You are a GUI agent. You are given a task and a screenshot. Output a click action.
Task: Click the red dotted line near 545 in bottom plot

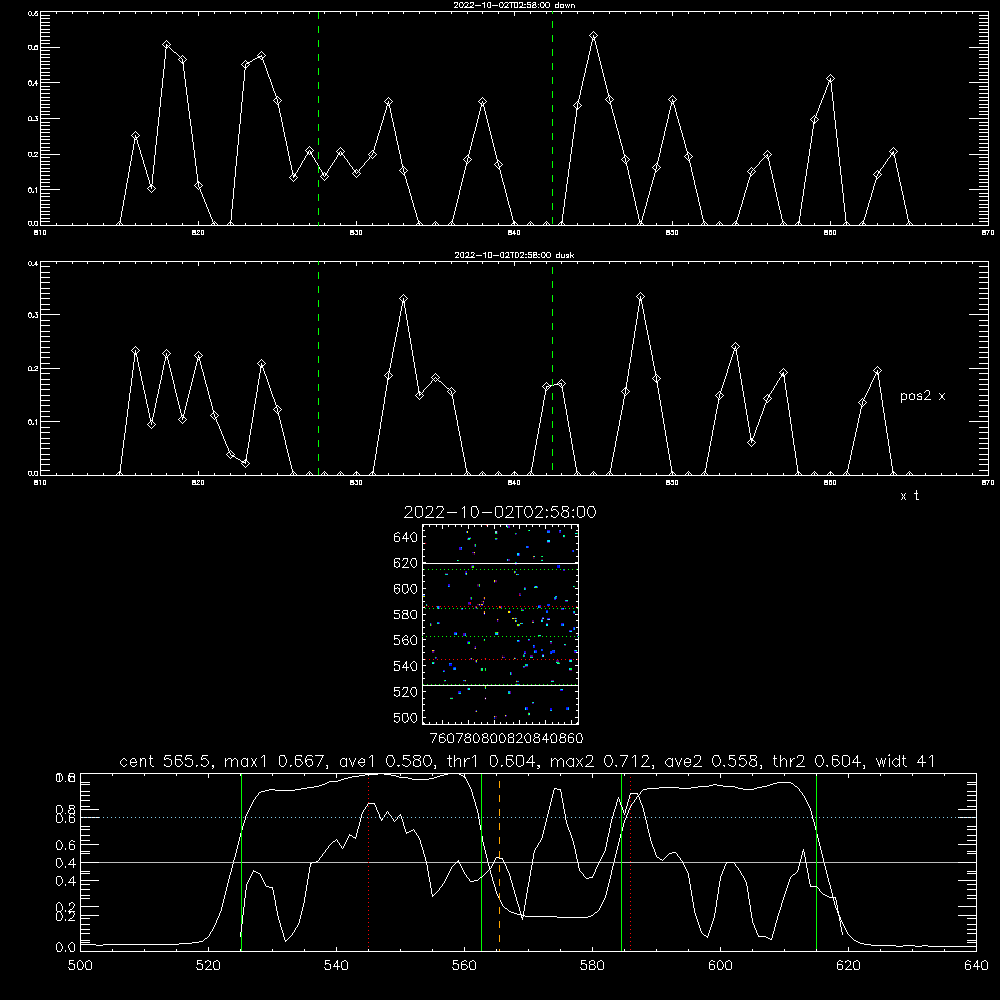tap(369, 862)
